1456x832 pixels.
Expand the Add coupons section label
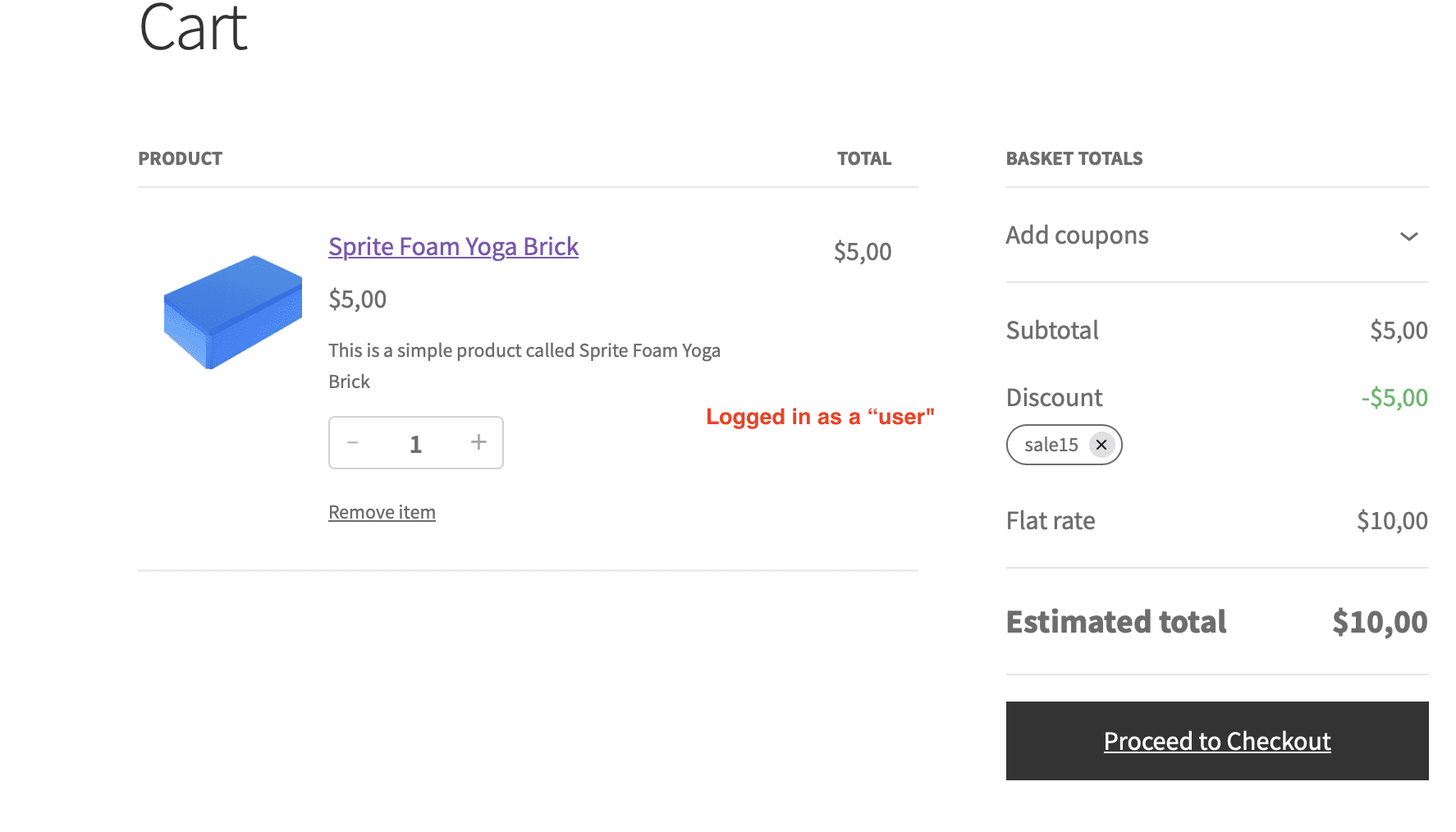pos(1077,235)
